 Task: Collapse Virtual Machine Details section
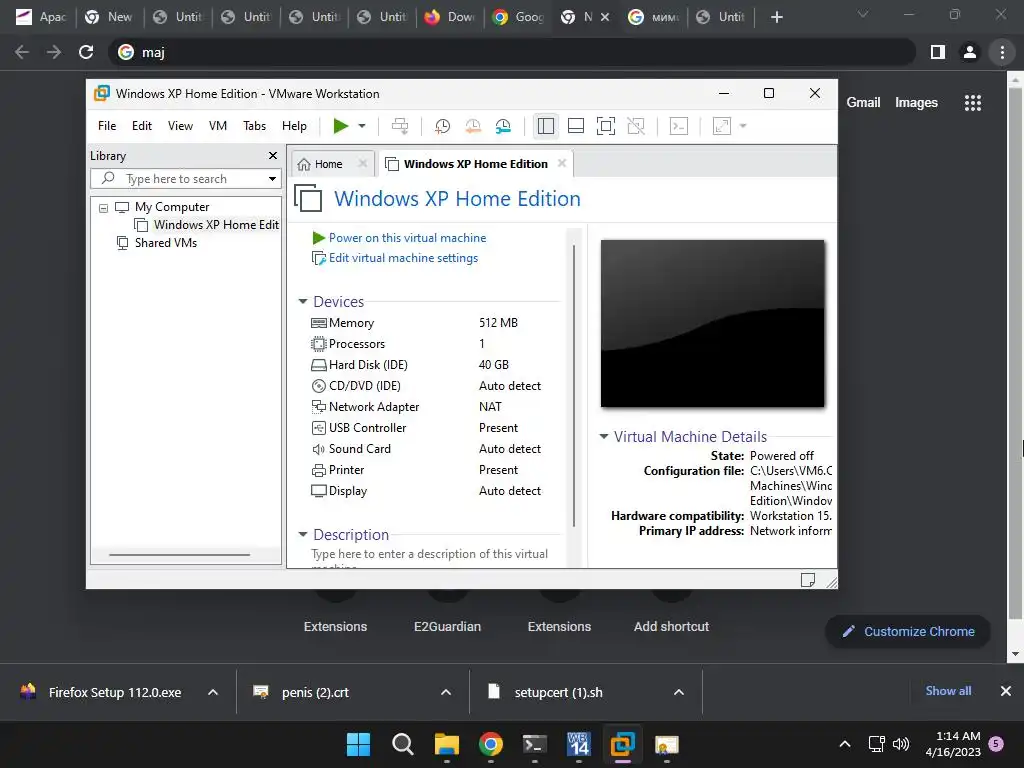point(604,436)
